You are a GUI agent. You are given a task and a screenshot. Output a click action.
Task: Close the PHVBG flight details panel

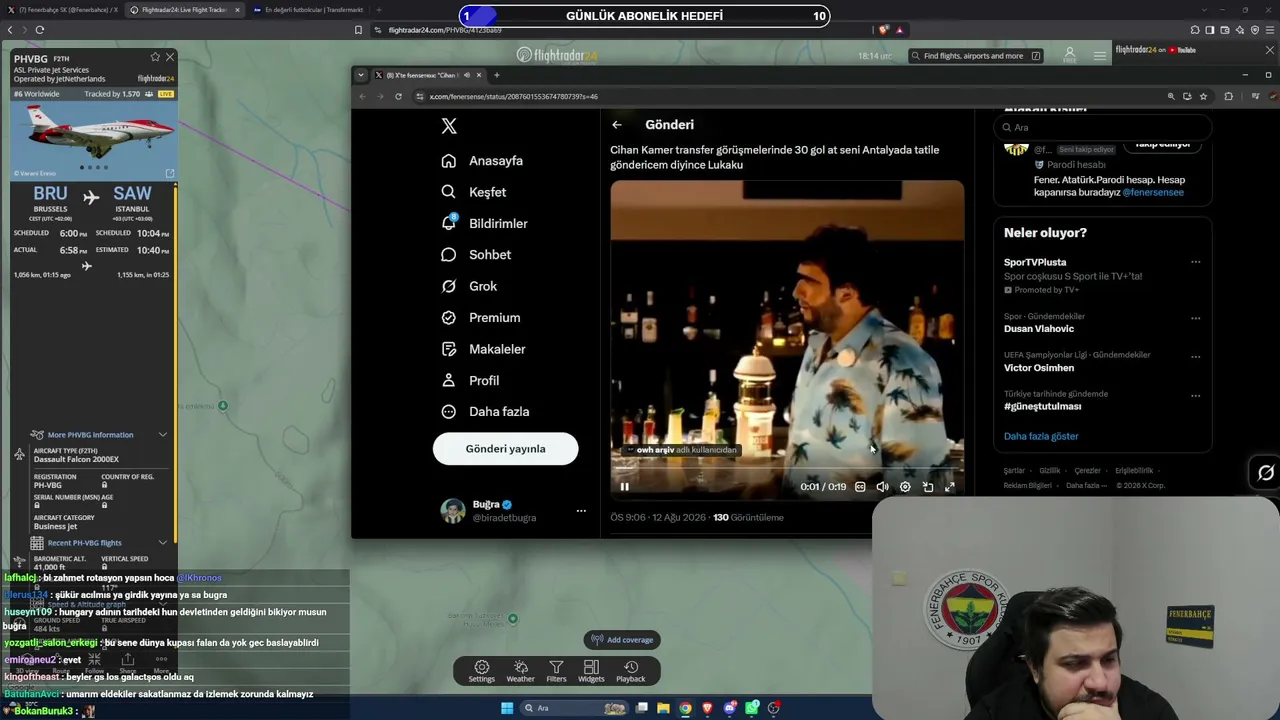(170, 57)
